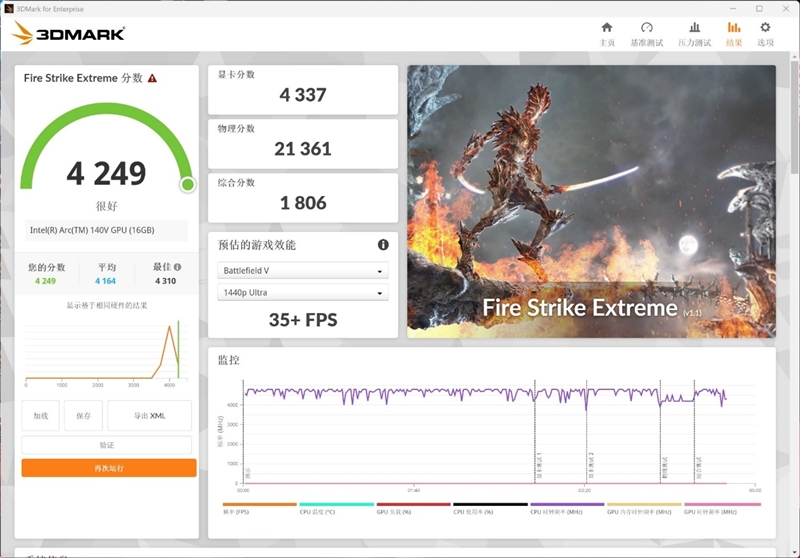Toggle CPU clock frequency legend entry

pyautogui.click(x=567, y=509)
